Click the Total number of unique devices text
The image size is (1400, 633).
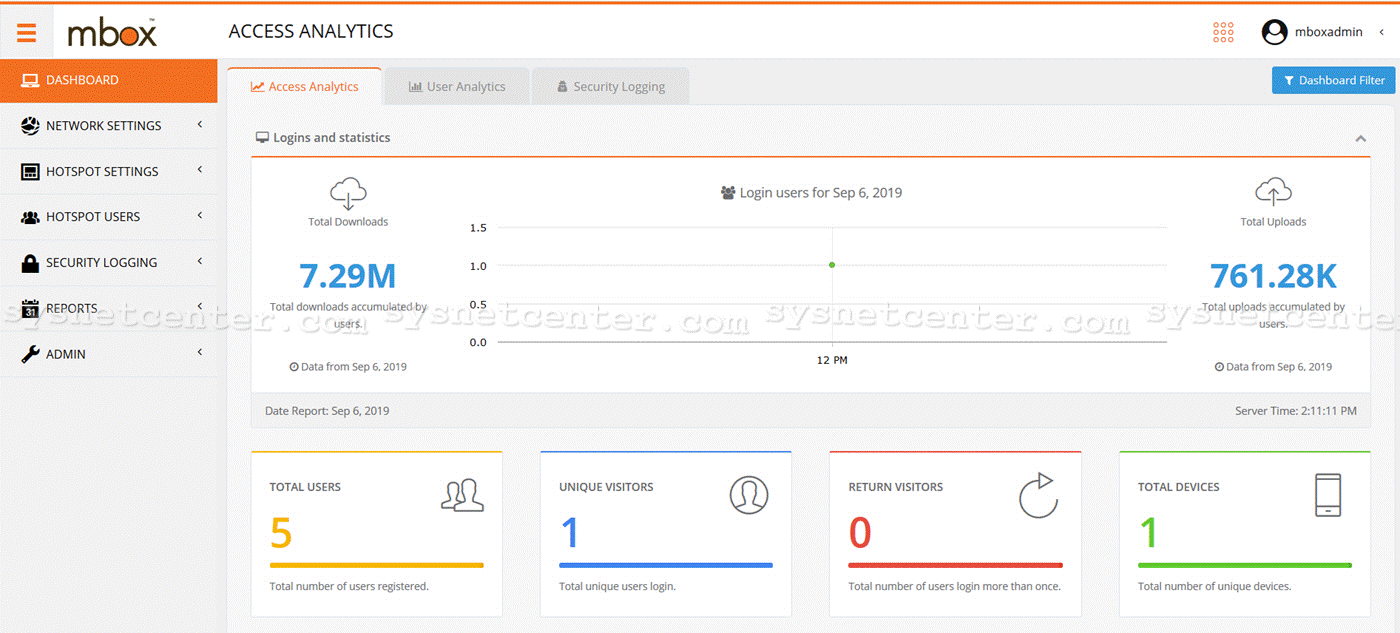point(1214,586)
